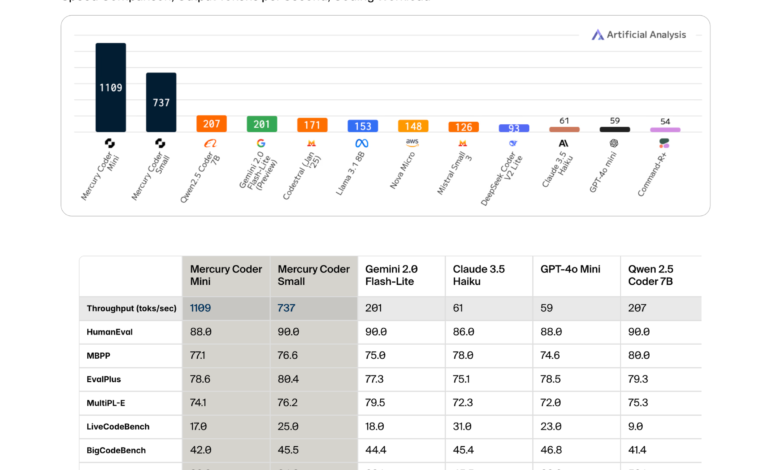Click the Mercury Coder Small logo under its bar
The height and width of the screenshot is (470, 780).
160,143
